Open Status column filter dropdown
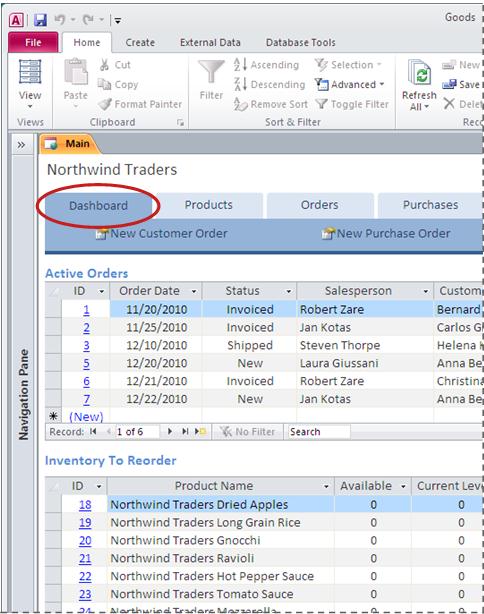Screen dimensions: 484x614 click(289, 291)
